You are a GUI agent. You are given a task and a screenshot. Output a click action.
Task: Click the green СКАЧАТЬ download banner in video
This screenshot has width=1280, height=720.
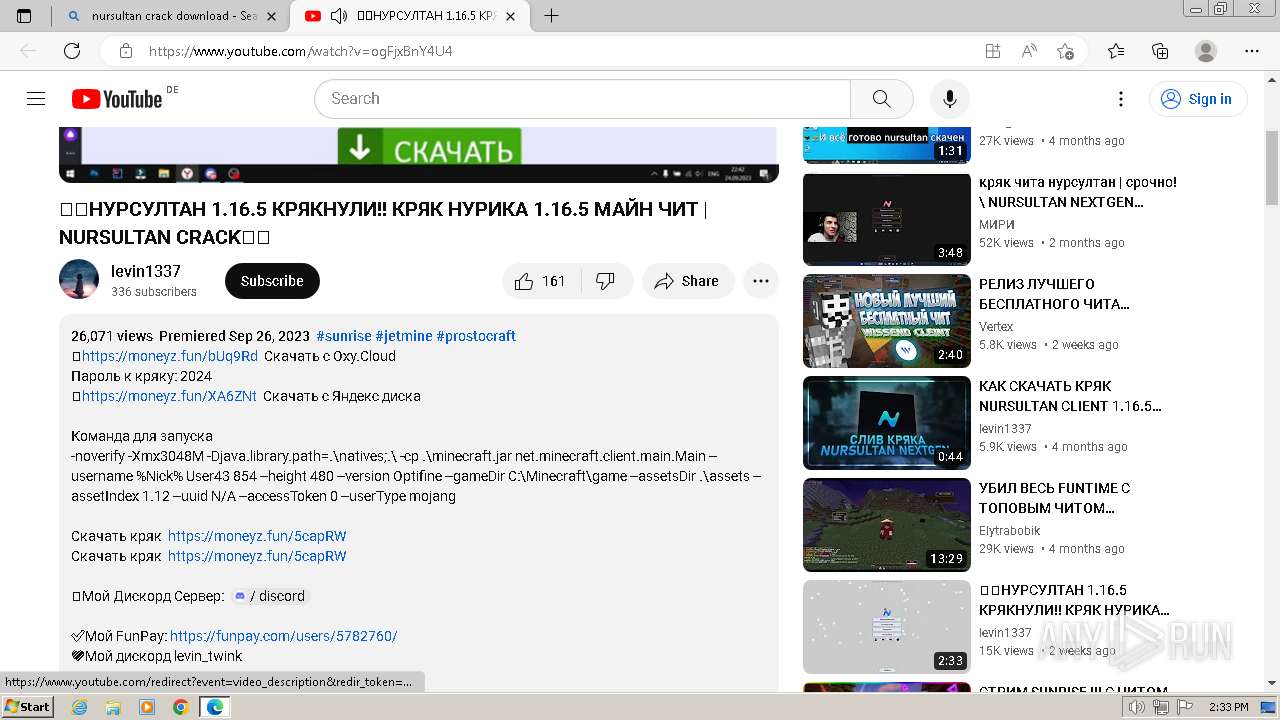click(429, 148)
